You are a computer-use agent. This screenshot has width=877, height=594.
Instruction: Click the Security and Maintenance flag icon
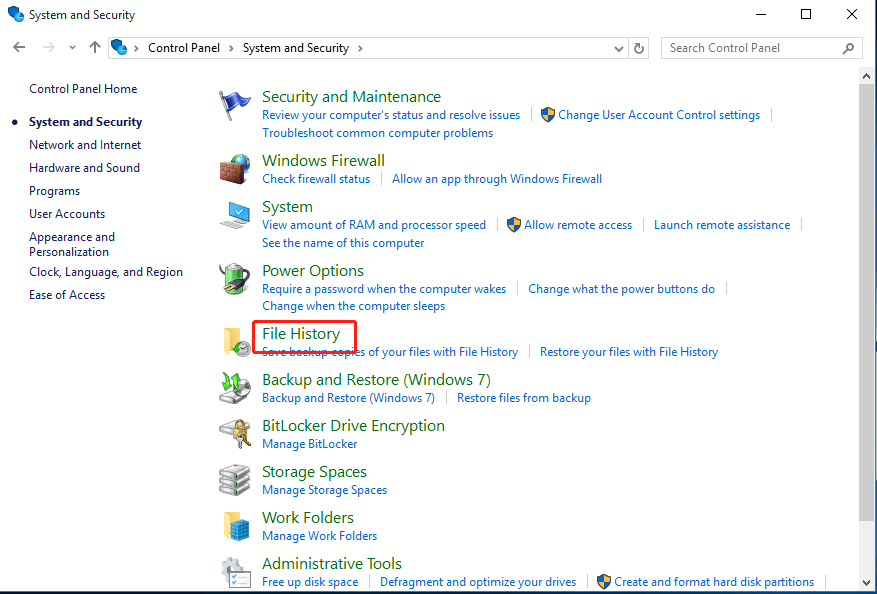[236, 105]
